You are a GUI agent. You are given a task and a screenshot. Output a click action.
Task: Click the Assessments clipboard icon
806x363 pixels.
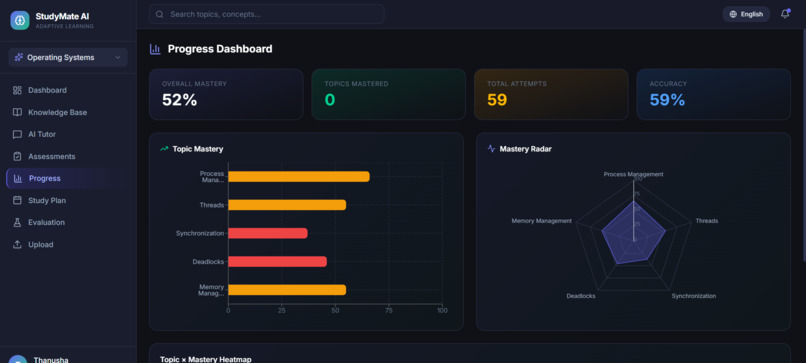(x=17, y=156)
